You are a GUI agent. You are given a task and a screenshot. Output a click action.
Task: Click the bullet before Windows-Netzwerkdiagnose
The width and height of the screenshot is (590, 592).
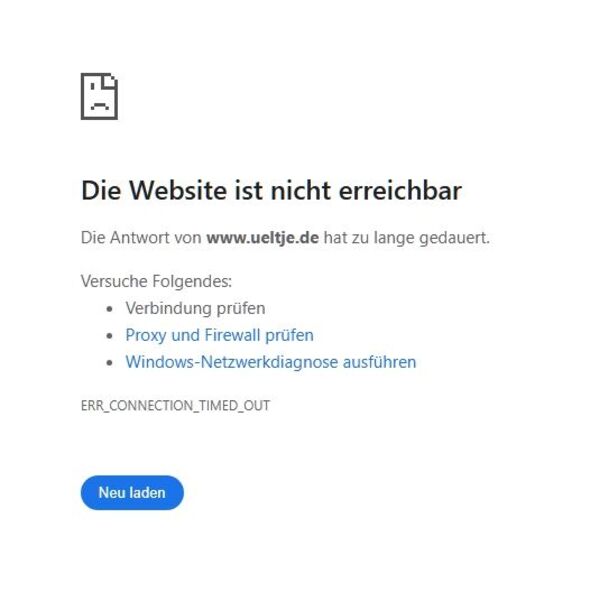109,363
